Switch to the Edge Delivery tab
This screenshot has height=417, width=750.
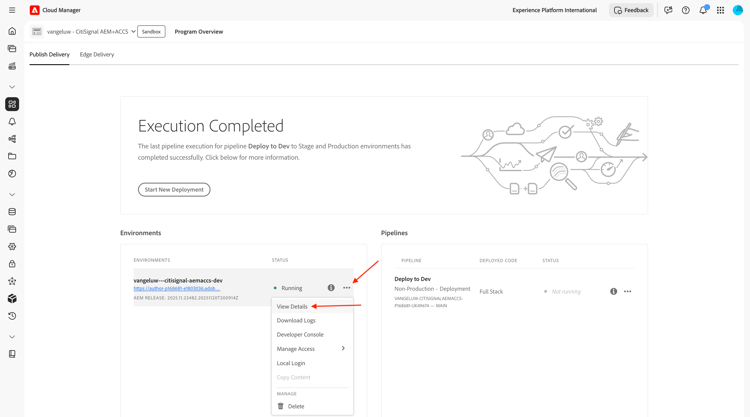click(97, 55)
